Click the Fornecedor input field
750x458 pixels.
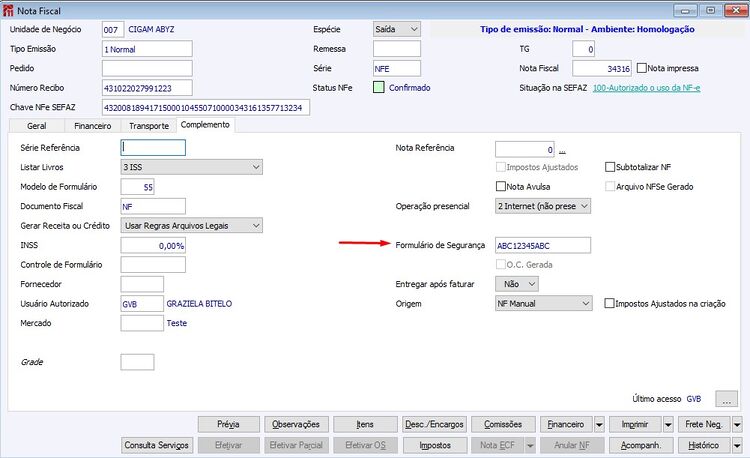(x=142, y=284)
